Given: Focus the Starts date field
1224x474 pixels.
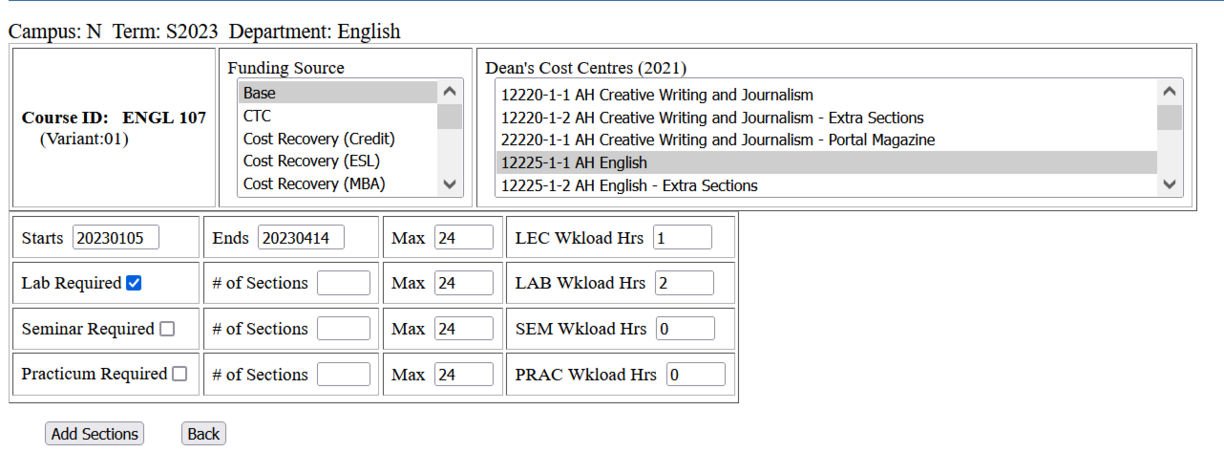Looking at the screenshot, I should [x=115, y=238].
